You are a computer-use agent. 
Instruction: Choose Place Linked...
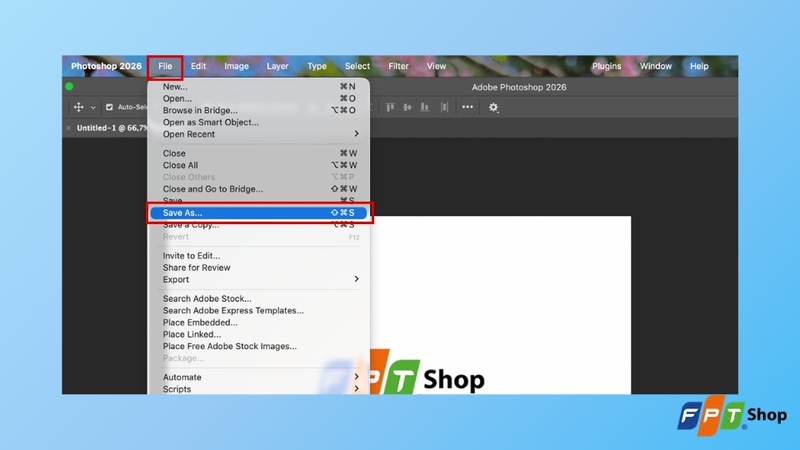[x=259, y=335]
